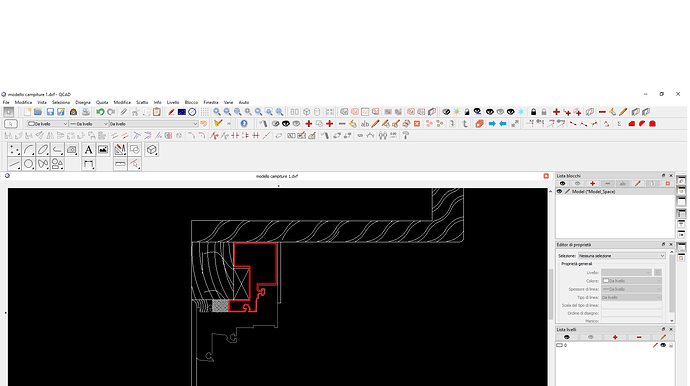Zoom in with plus magnifier
This screenshot has height=386, width=690.
217,112
